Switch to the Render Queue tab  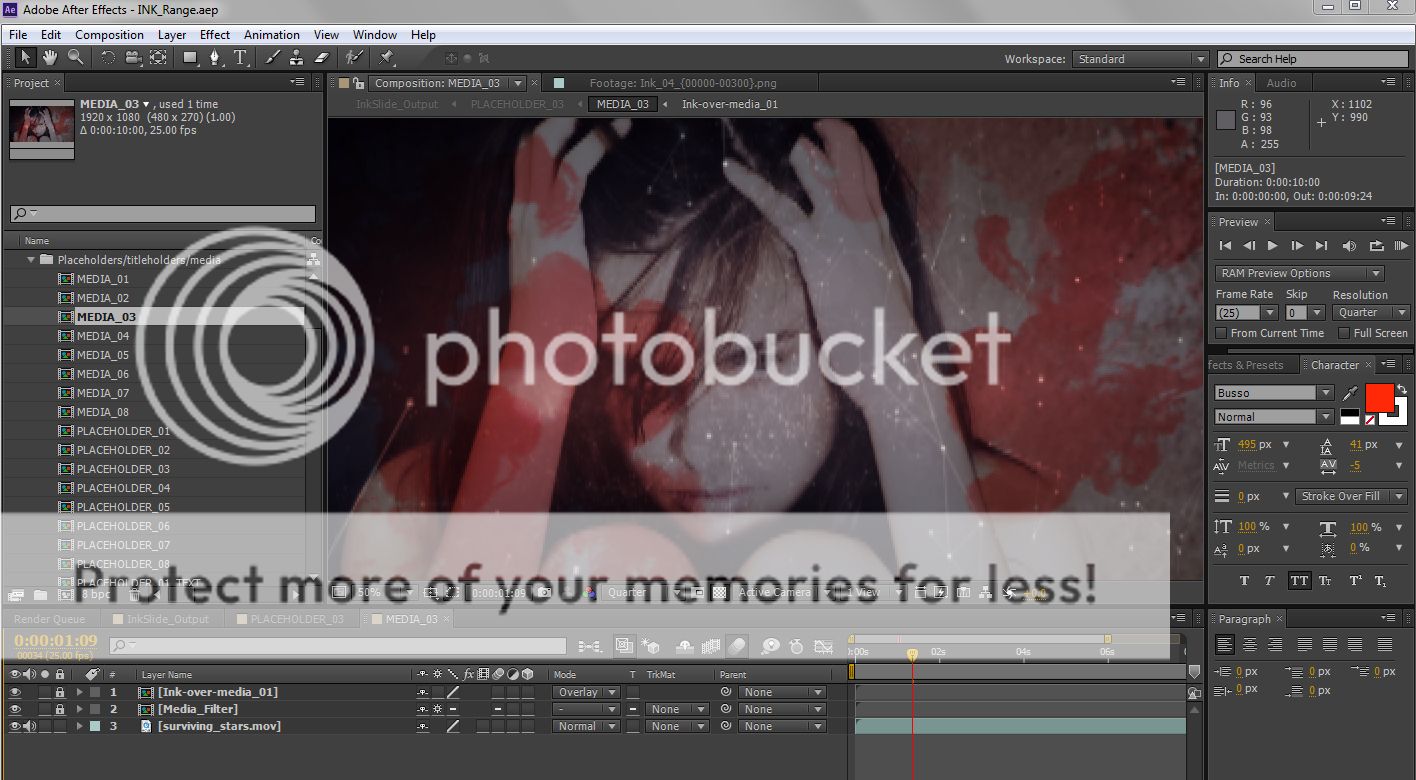point(49,619)
